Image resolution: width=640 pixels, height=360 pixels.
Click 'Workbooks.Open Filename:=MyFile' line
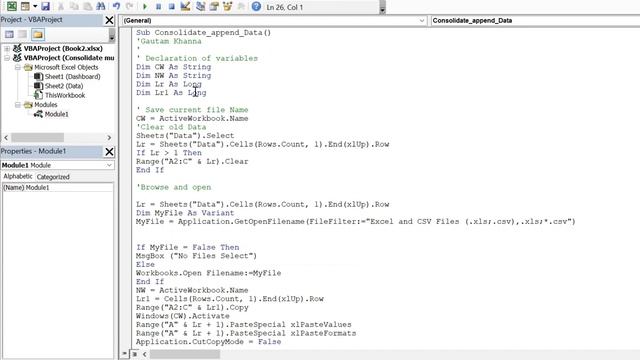pos(209,273)
